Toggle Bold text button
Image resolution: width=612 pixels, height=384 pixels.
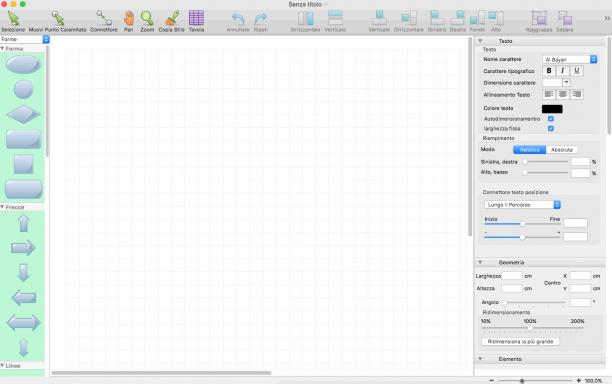click(x=549, y=71)
